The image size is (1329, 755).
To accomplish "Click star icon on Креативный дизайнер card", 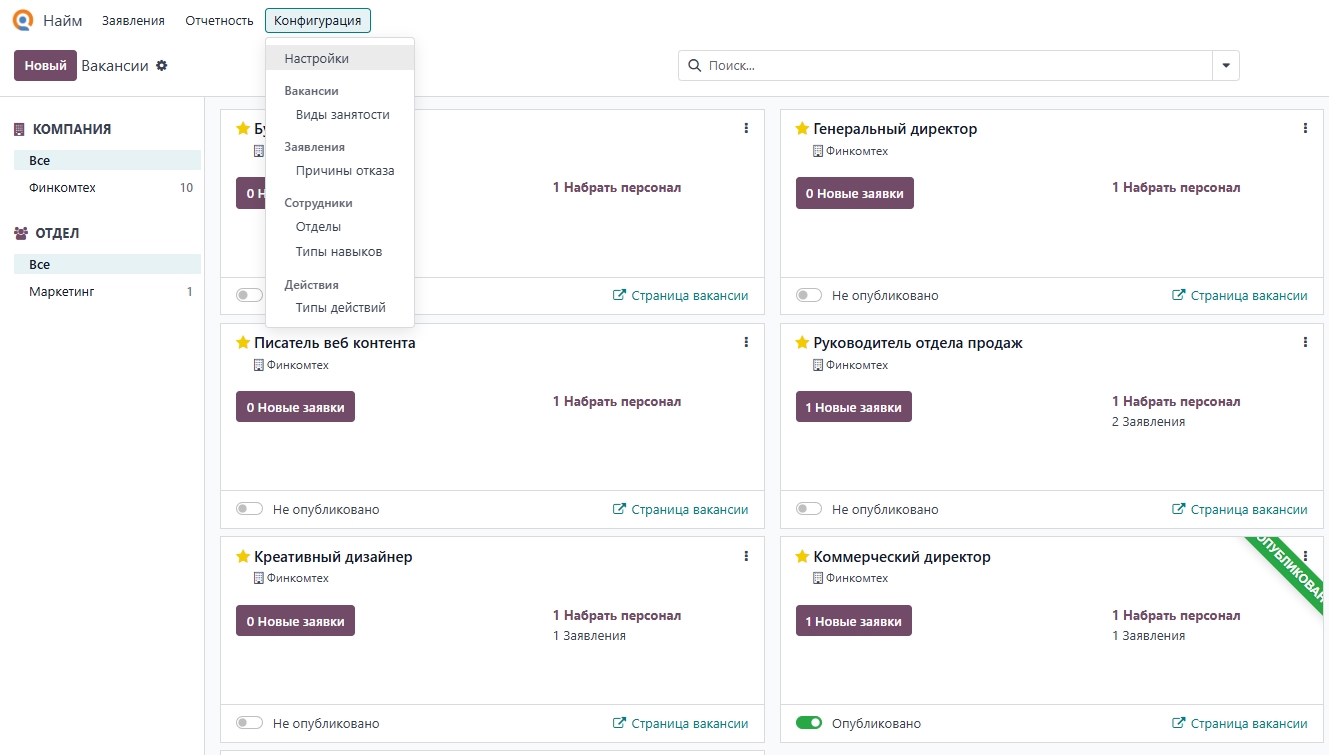I will click(x=242, y=557).
